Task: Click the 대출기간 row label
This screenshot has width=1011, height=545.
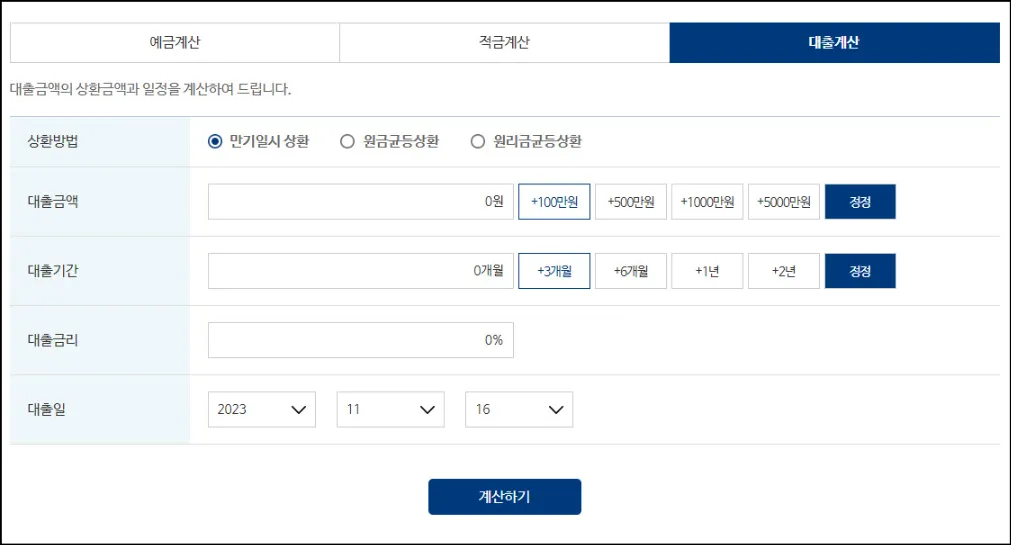Action: [x=53, y=270]
